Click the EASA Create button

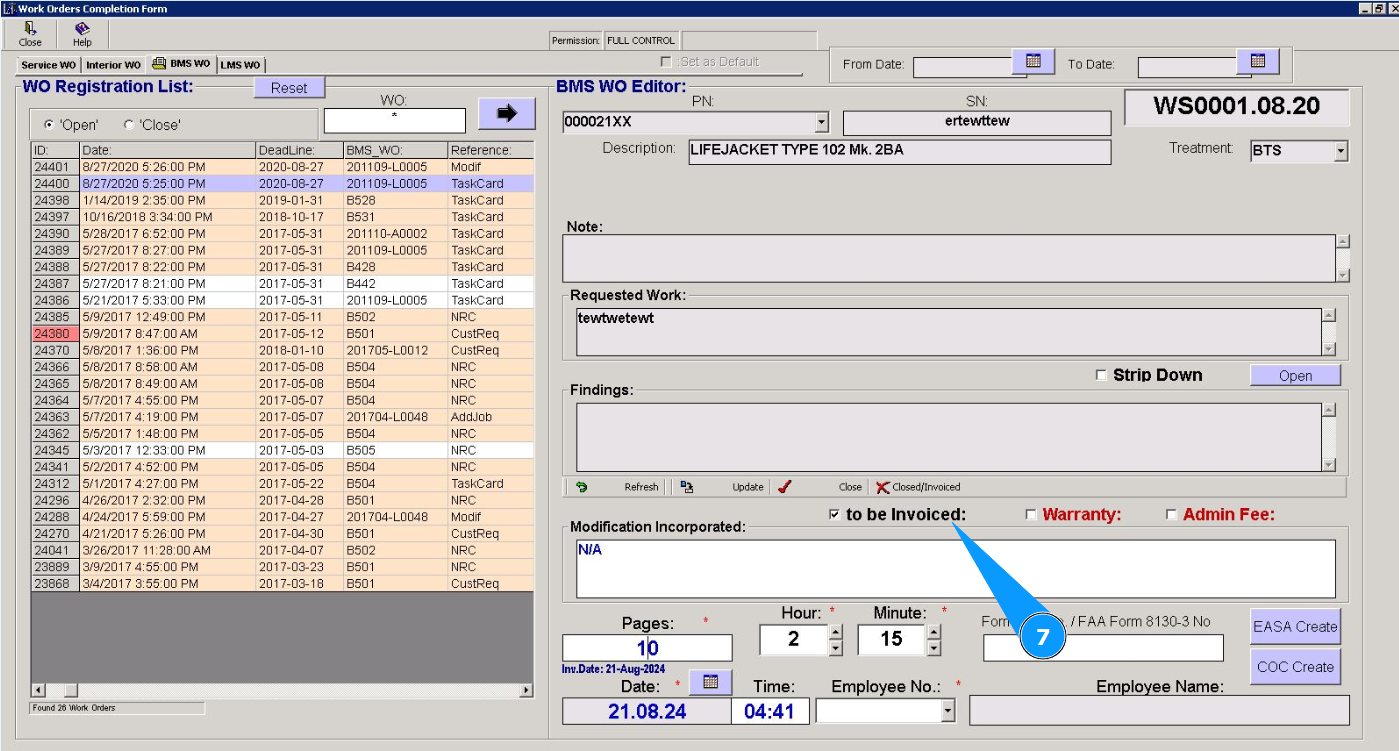coord(1294,627)
